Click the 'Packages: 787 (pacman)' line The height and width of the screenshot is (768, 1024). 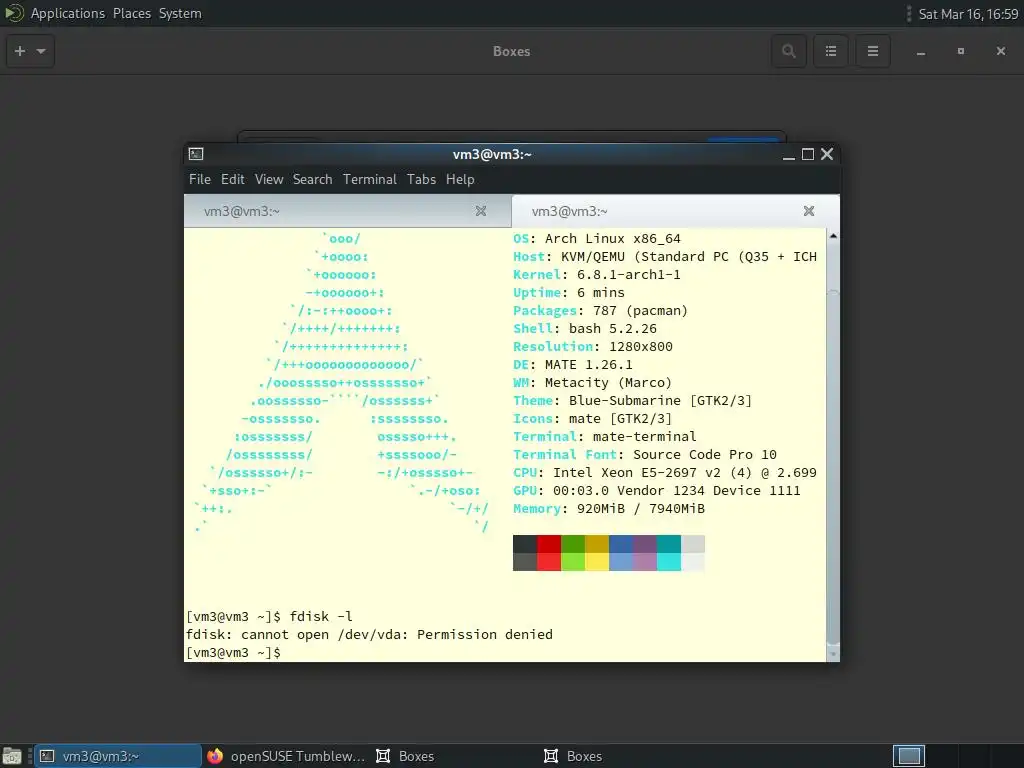[x=600, y=311]
